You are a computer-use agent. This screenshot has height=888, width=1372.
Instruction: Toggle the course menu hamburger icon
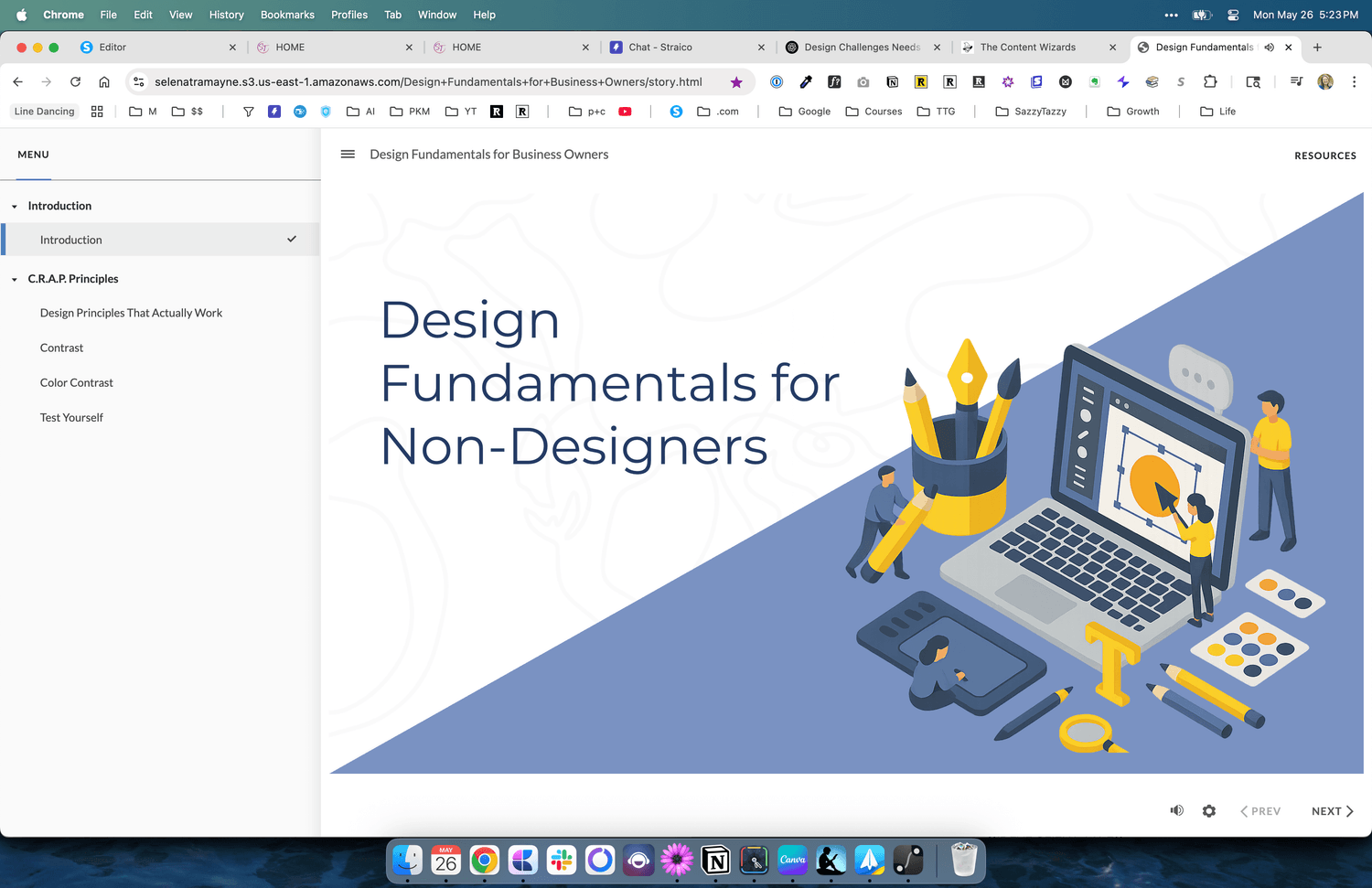[x=348, y=155]
